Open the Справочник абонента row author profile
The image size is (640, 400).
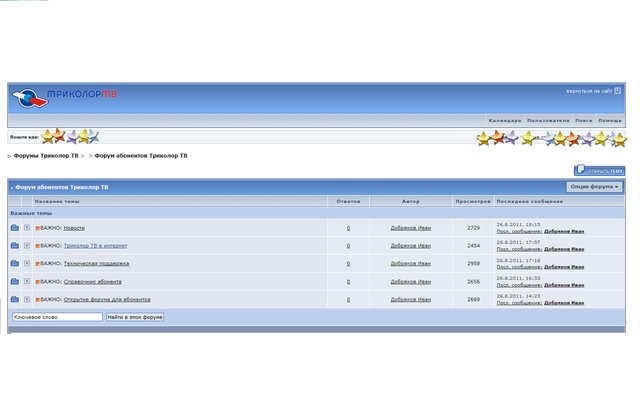(411, 282)
